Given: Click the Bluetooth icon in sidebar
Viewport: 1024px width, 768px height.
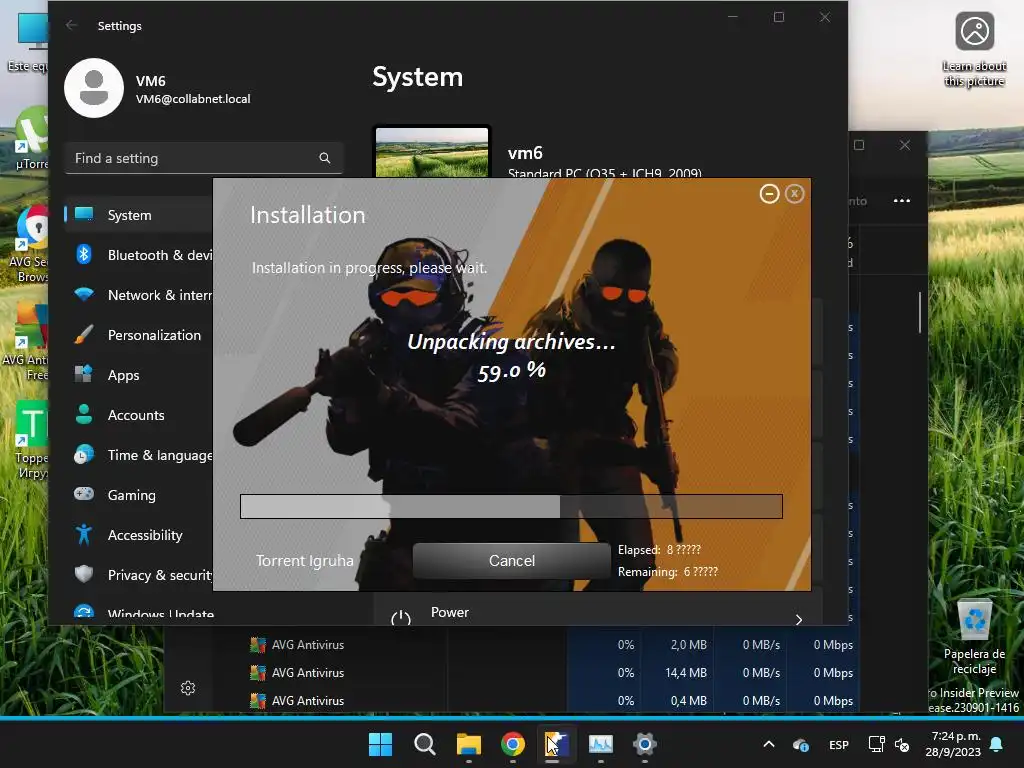Looking at the screenshot, I should 84,254.
